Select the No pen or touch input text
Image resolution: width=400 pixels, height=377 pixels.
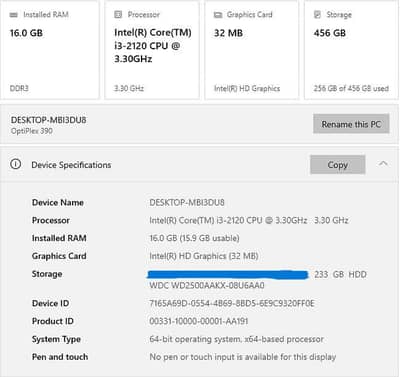[x=243, y=357]
